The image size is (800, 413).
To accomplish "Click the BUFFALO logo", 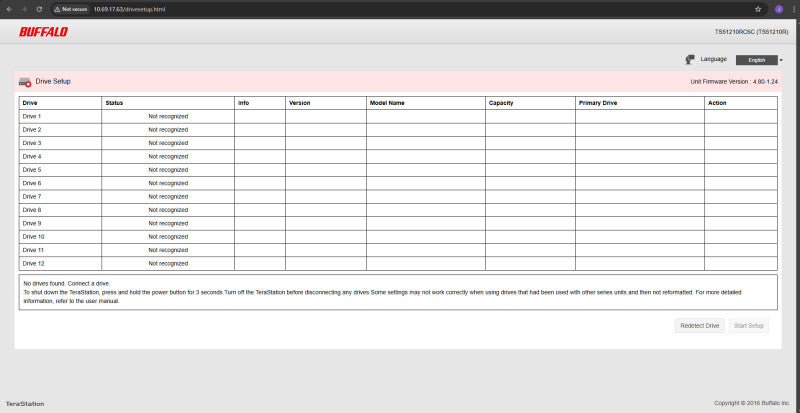I will [x=43, y=32].
